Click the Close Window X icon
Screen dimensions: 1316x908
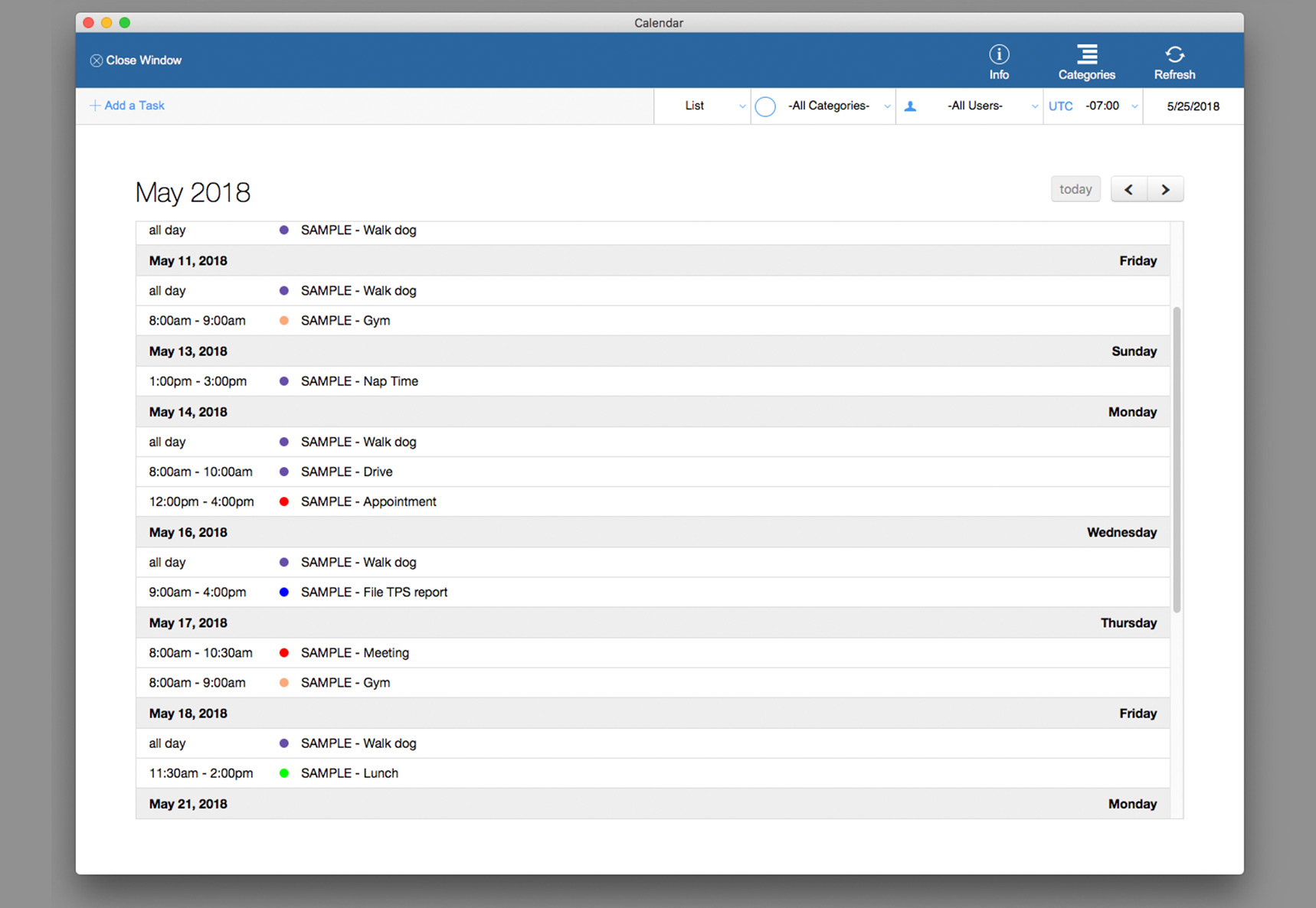[97, 60]
